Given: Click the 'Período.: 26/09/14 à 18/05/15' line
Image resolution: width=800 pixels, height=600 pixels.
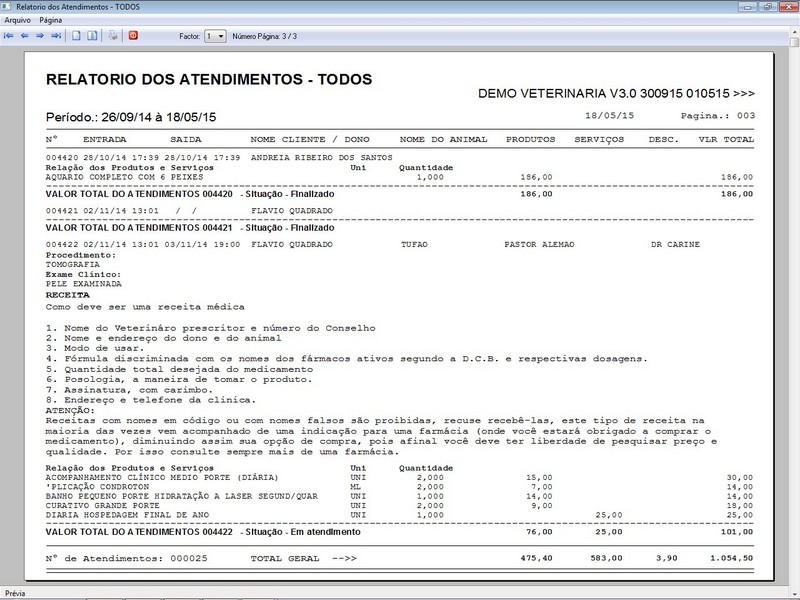Looking at the screenshot, I should 131,117.
